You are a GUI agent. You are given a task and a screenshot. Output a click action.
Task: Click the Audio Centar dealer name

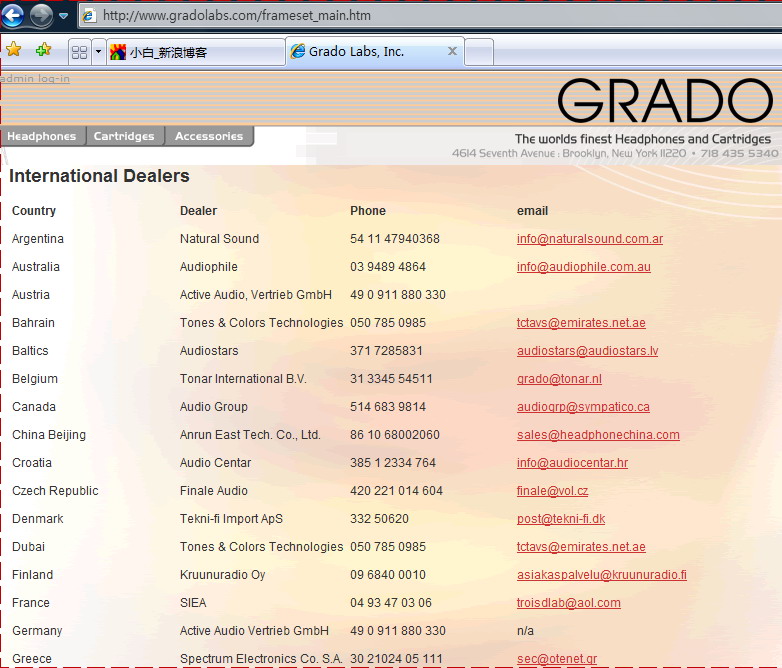click(215, 462)
